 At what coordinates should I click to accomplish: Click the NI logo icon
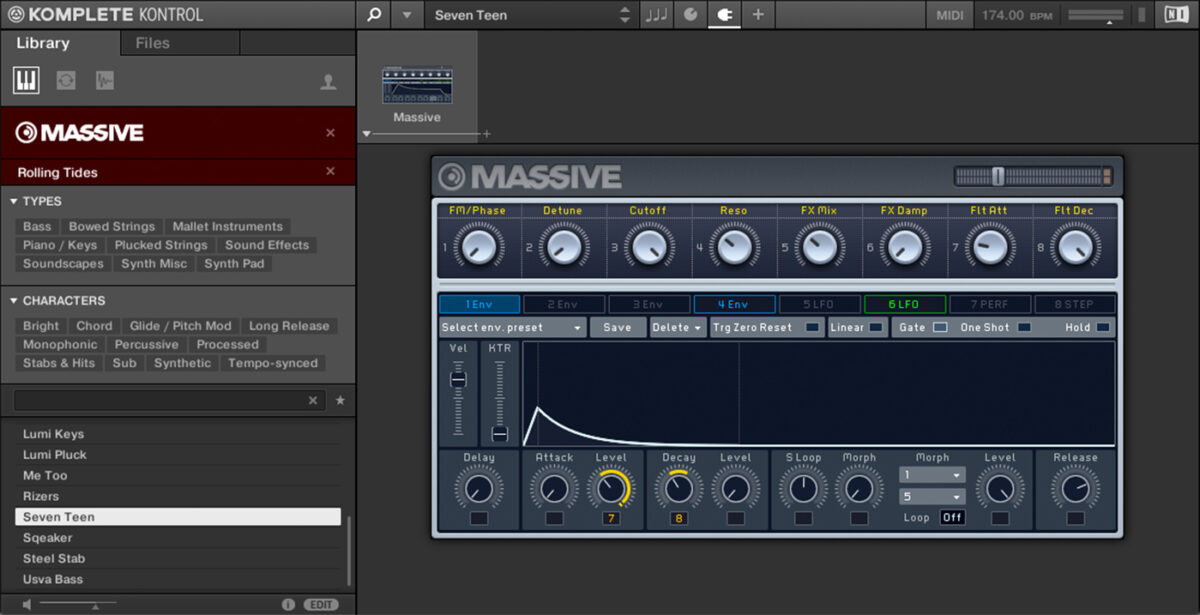(1176, 15)
